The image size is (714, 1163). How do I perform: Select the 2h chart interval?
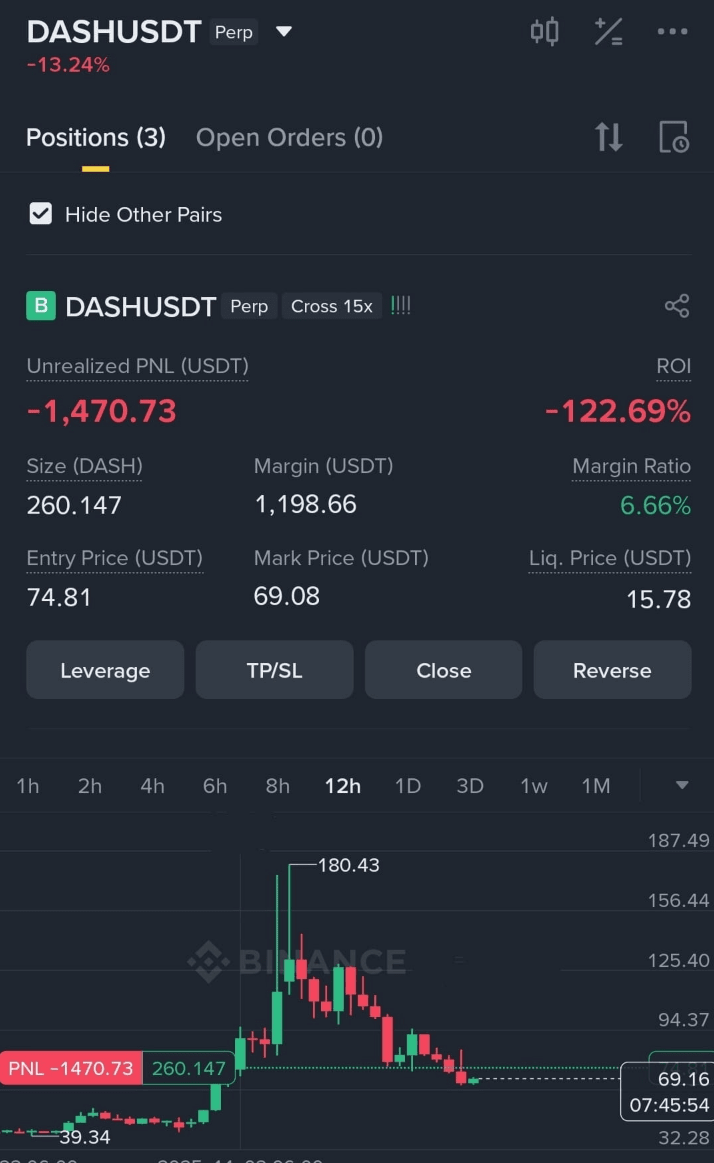pyautogui.click(x=90, y=785)
